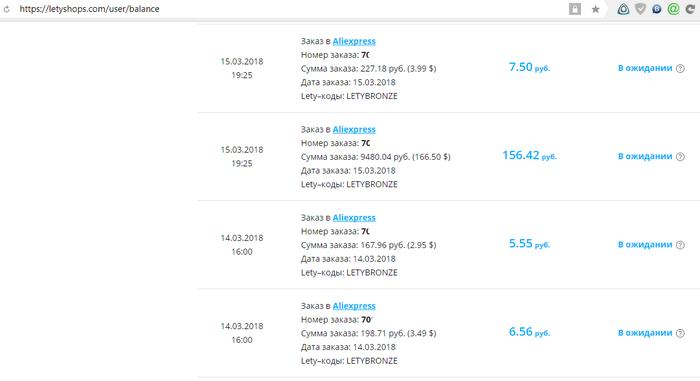Open the Aliexpress link for the 9480.04 руб. order
The width and height of the screenshot is (700, 381).
click(x=354, y=130)
